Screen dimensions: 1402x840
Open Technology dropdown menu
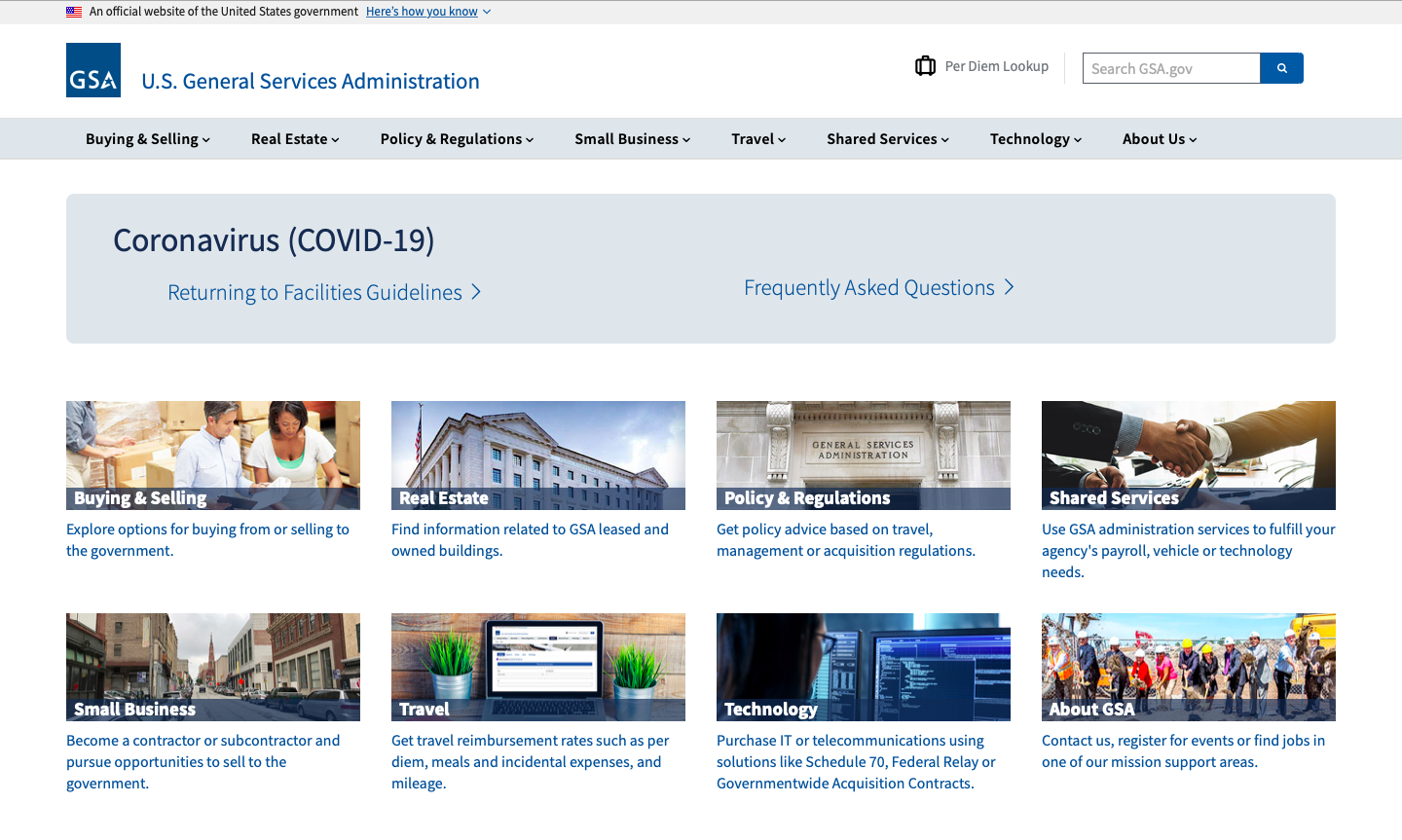(x=1036, y=139)
